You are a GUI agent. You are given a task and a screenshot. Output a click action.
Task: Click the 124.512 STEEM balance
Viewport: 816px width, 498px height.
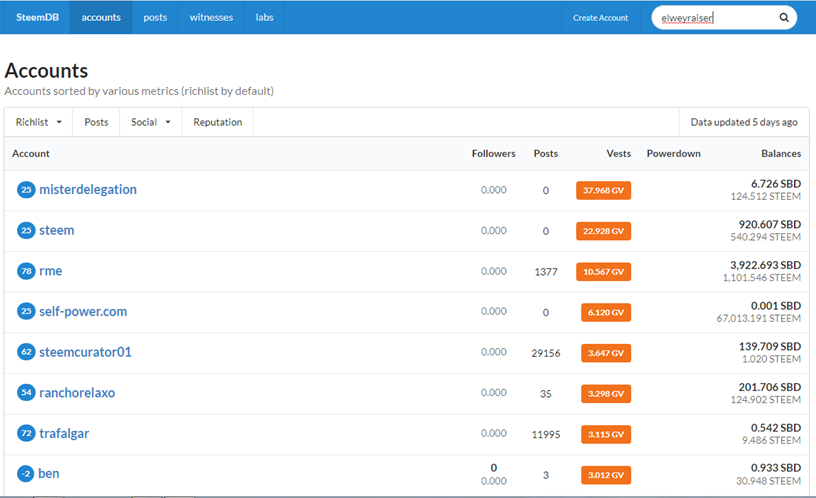(x=766, y=196)
